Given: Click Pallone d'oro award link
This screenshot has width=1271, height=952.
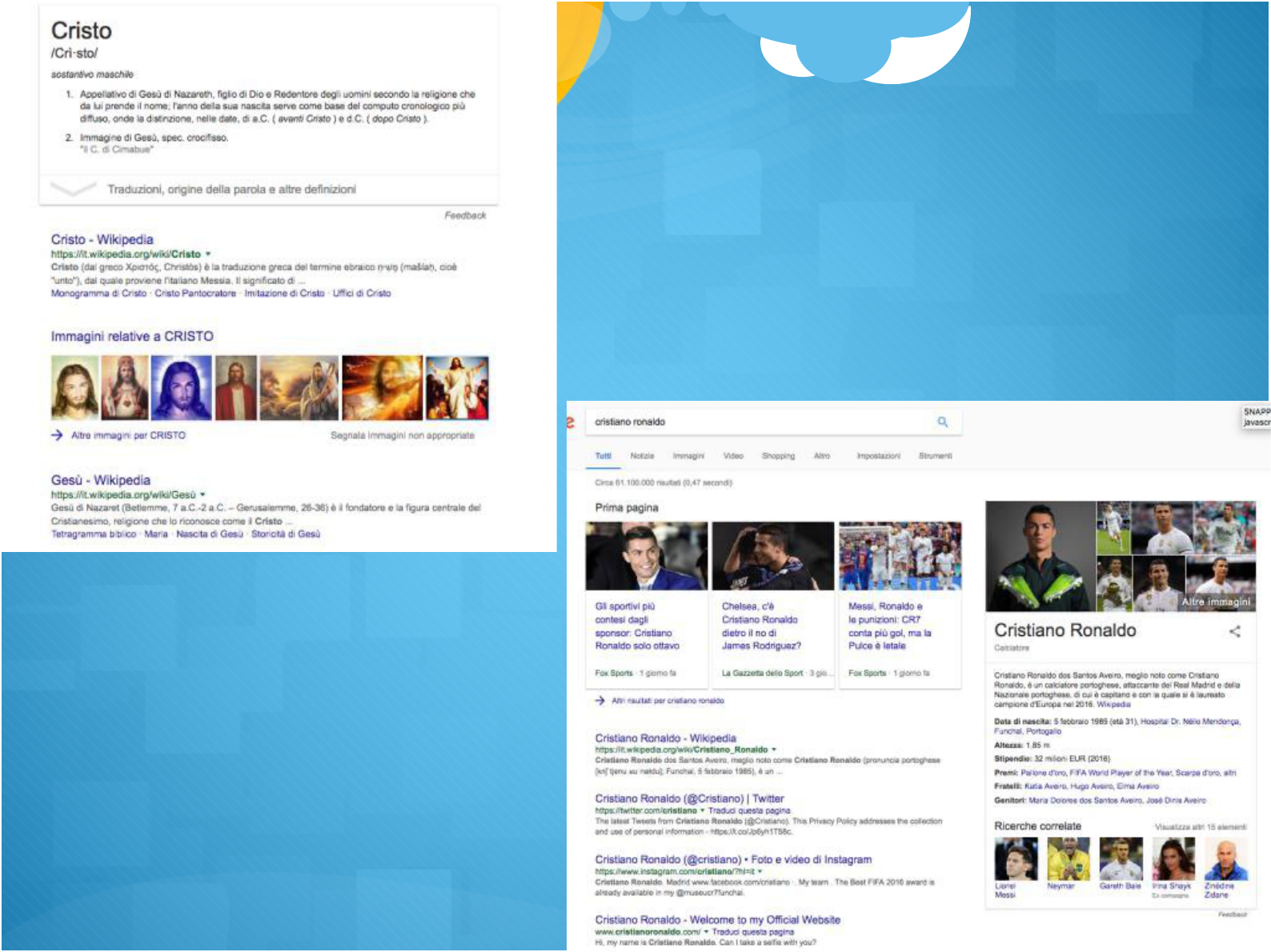Looking at the screenshot, I should 1044,773.
